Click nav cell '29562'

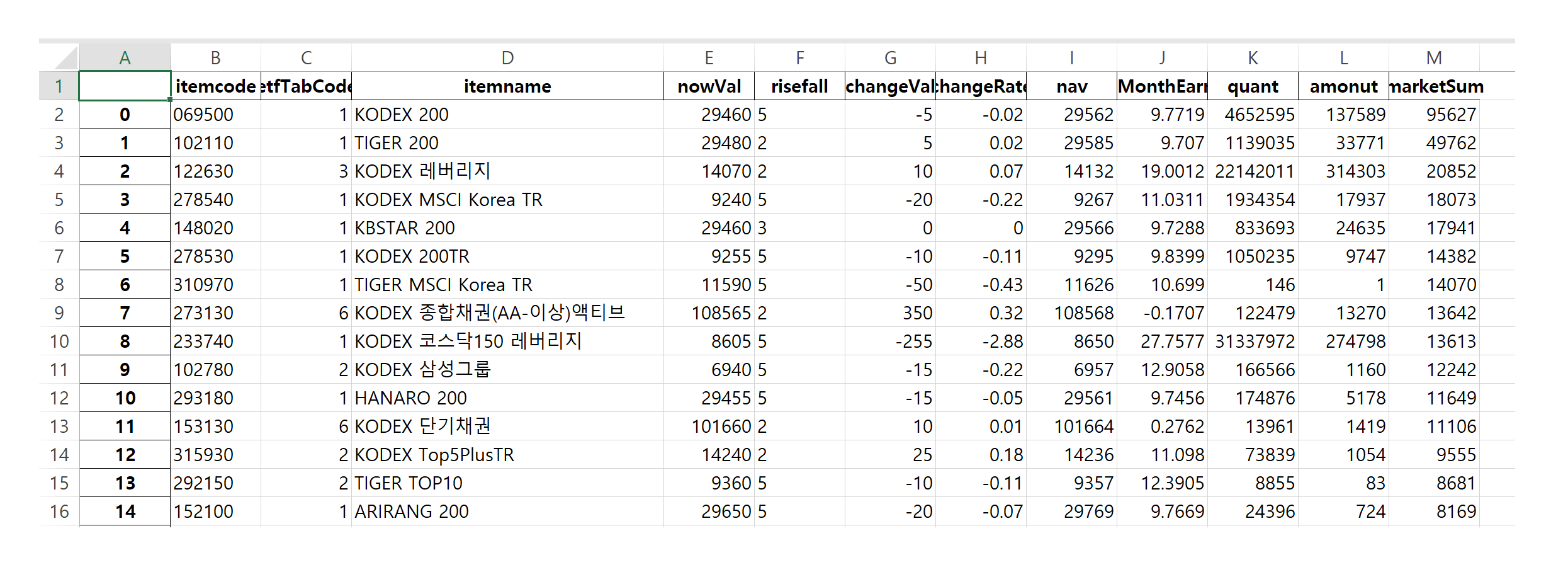[1071, 115]
